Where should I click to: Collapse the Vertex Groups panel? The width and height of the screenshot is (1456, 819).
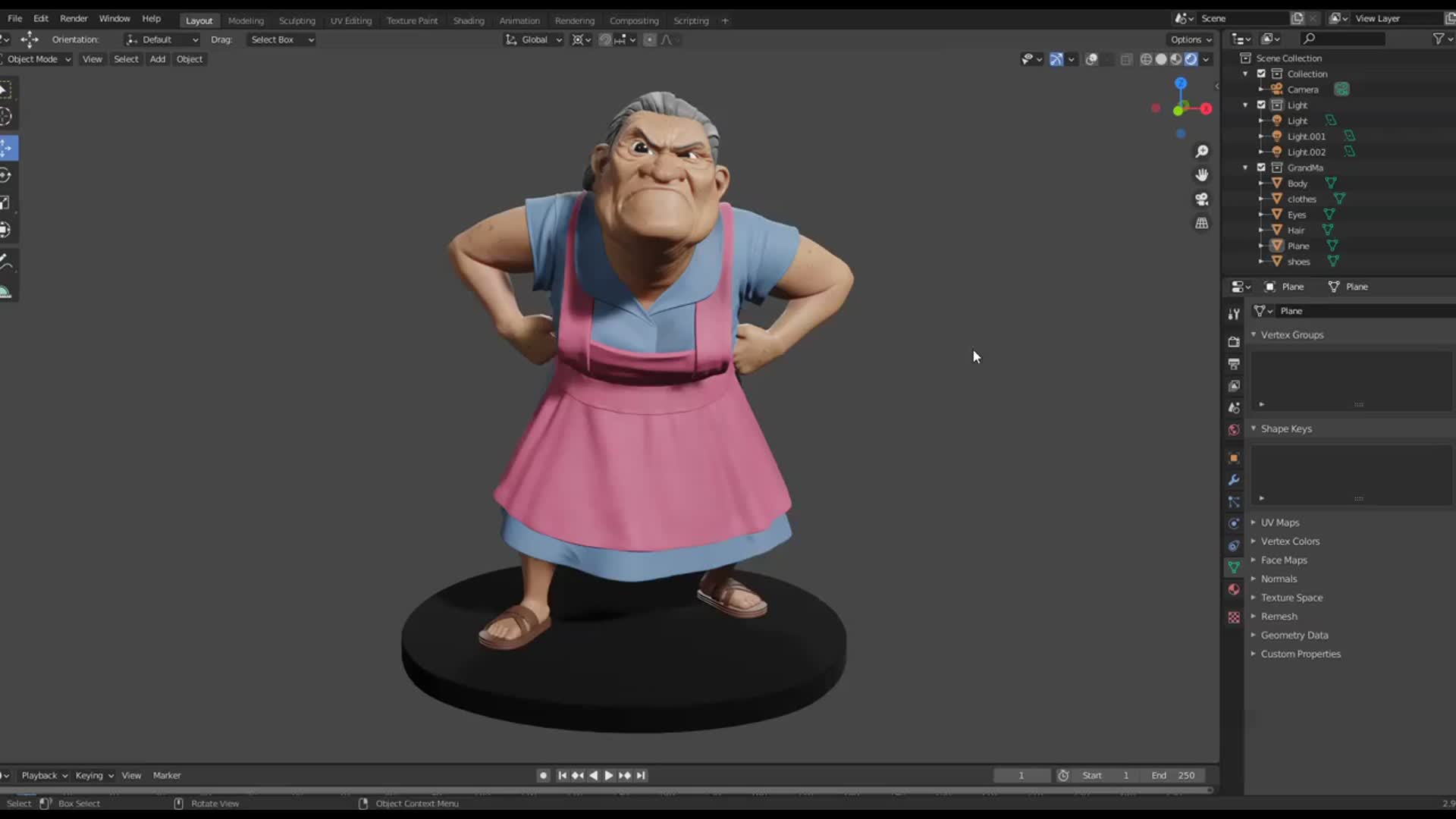coord(1291,334)
